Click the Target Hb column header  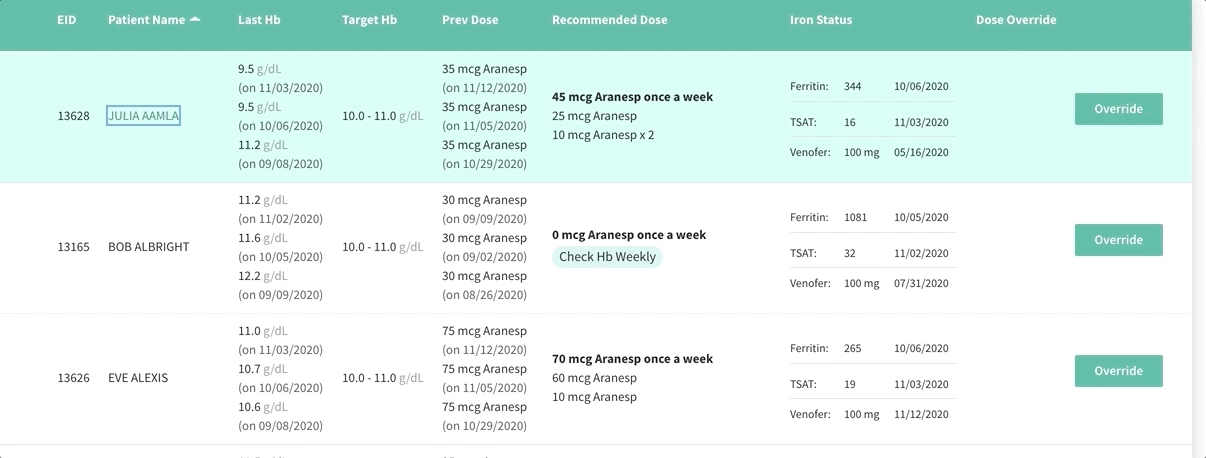pyautogui.click(x=369, y=20)
